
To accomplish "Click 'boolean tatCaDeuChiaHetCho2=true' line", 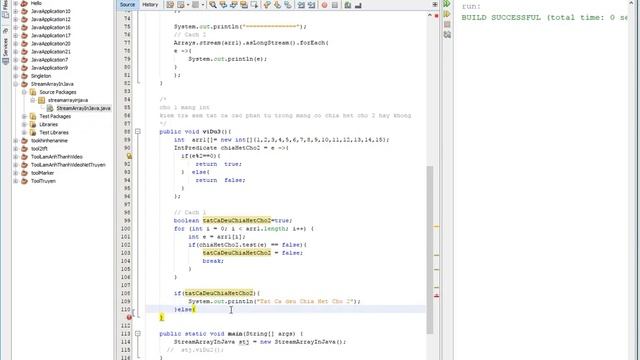I will coord(233,220).
